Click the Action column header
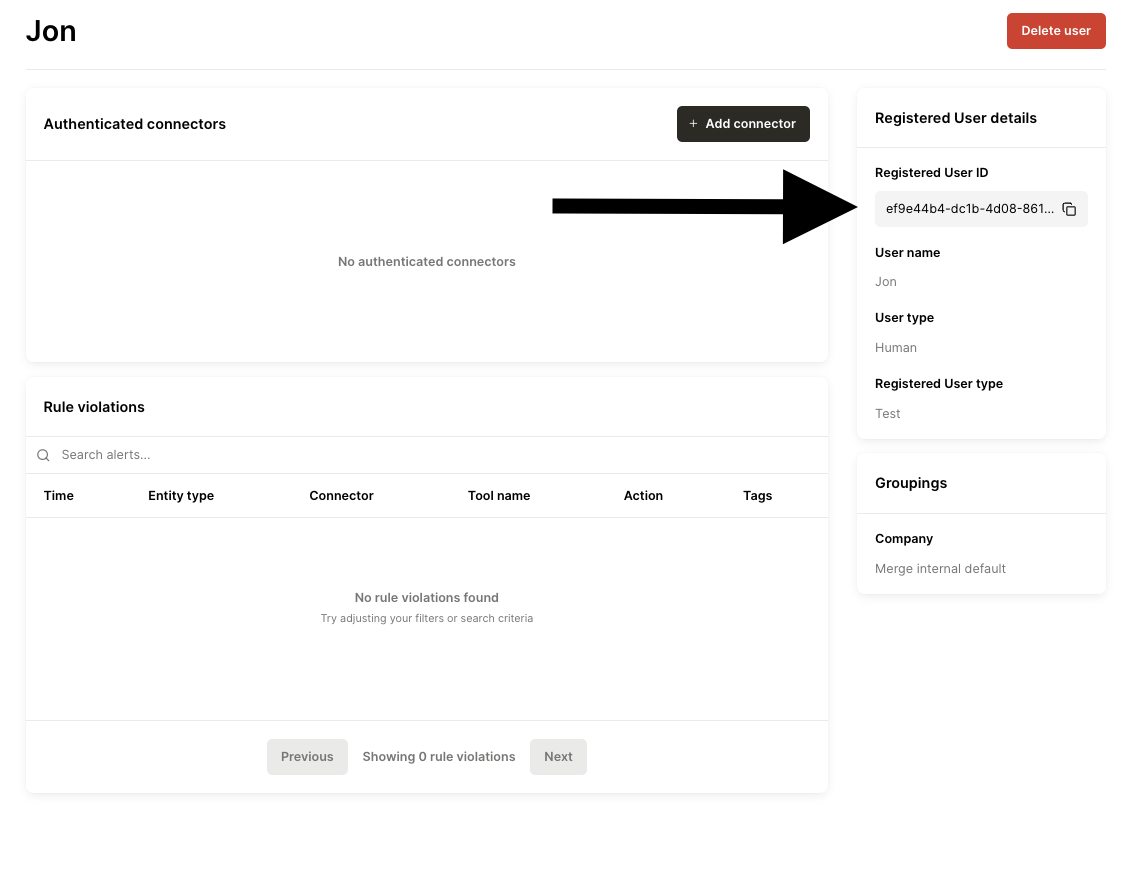The height and width of the screenshot is (869, 1141). (643, 495)
